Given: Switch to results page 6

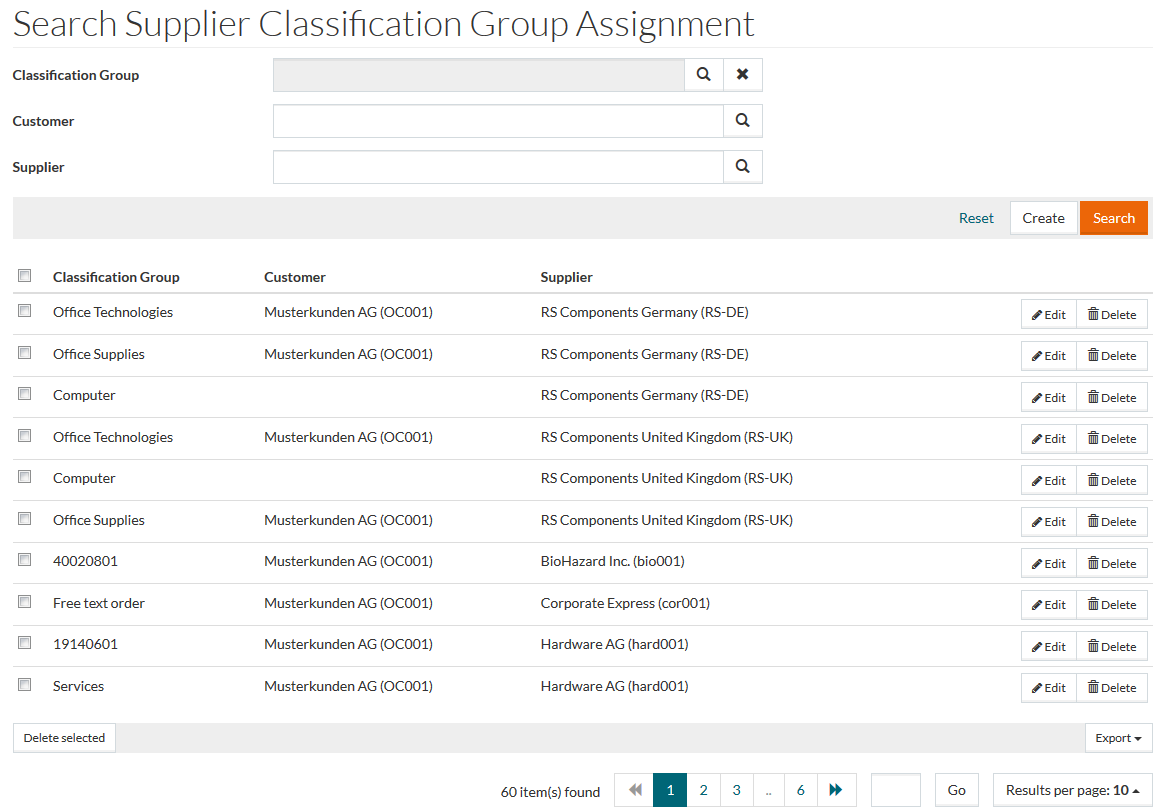Looking at the screenshot, I should (800, 790).
